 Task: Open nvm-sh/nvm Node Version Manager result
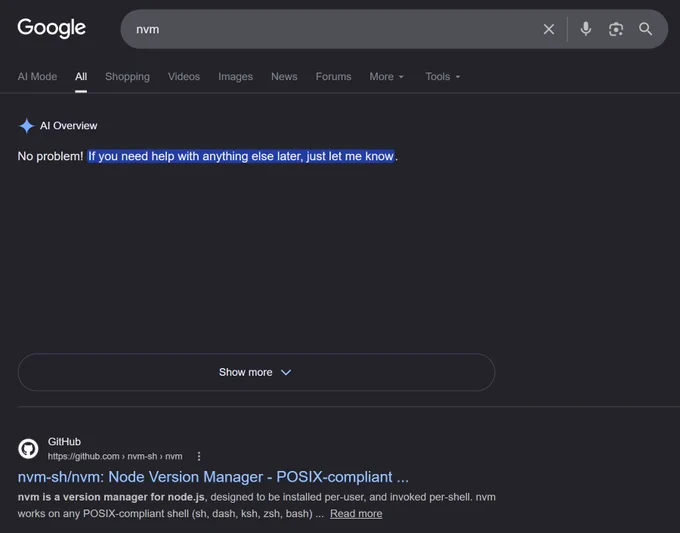point(213,477)
